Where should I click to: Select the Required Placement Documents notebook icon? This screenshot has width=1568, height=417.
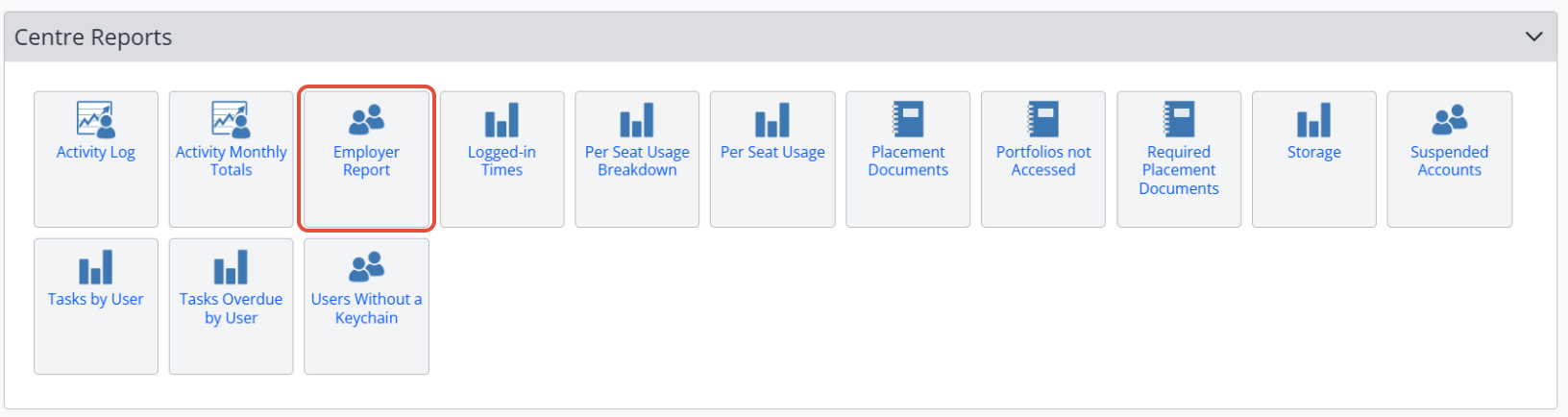1179,120
